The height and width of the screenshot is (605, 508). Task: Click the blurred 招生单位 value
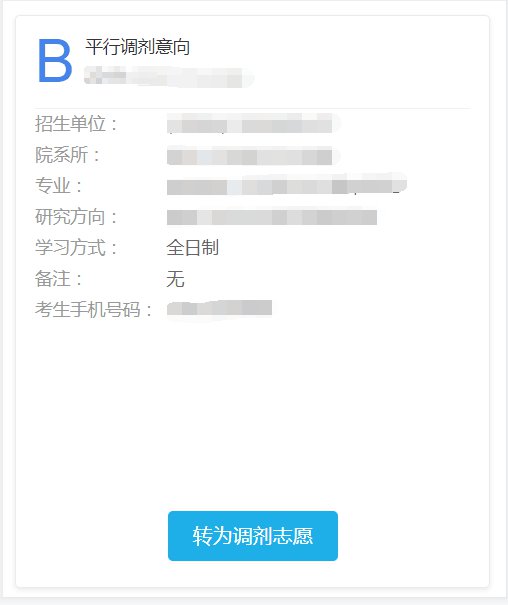click(x=253, y=124)
